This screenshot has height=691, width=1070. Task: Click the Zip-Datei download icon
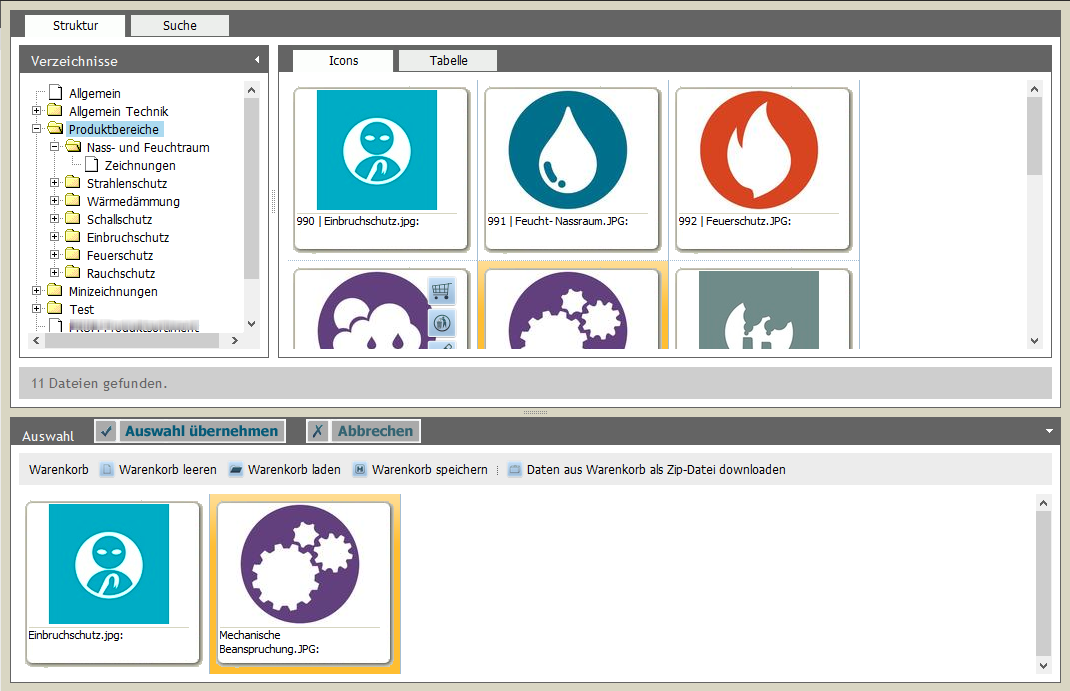point(514,470)
